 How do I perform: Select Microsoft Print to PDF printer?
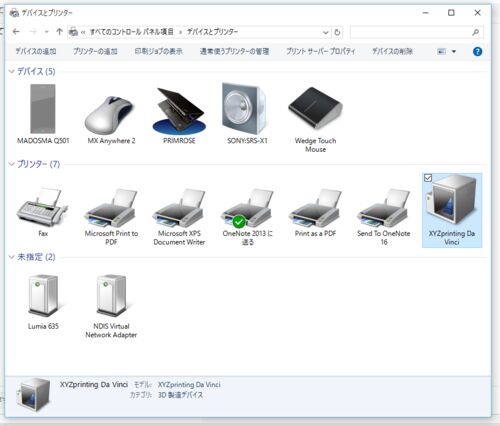click(111, 217)
